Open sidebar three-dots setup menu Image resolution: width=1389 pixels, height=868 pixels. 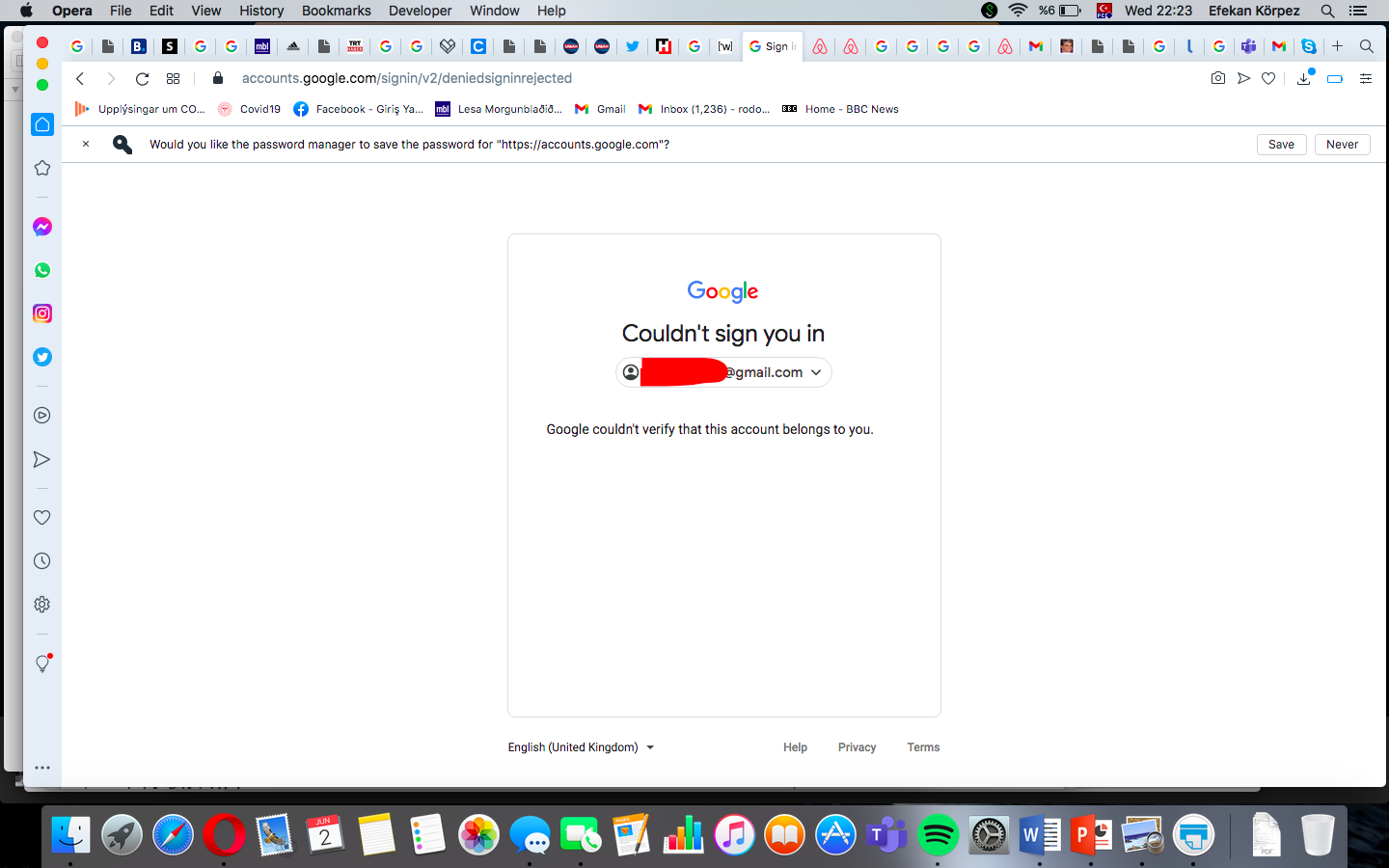(x=42, y=769)
